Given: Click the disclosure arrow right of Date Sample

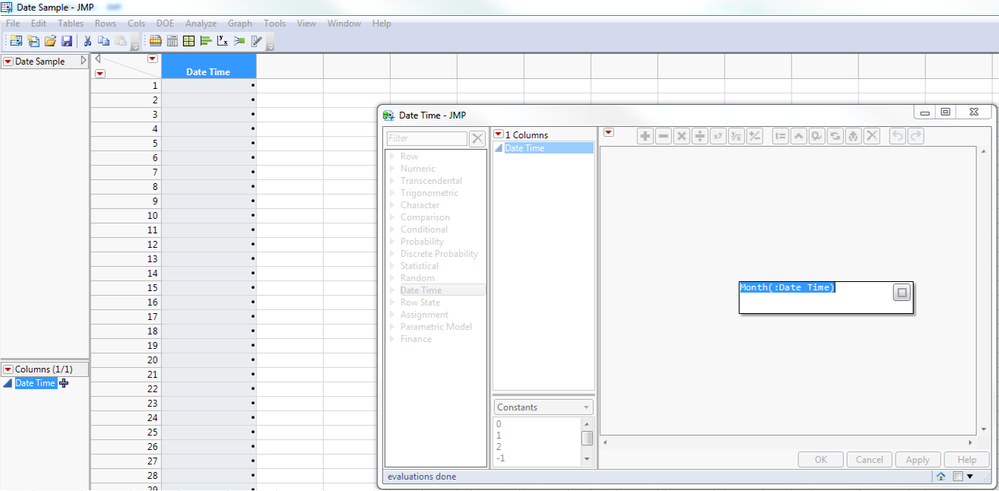Looking at the screenshot, I should [x=83, y=61].
